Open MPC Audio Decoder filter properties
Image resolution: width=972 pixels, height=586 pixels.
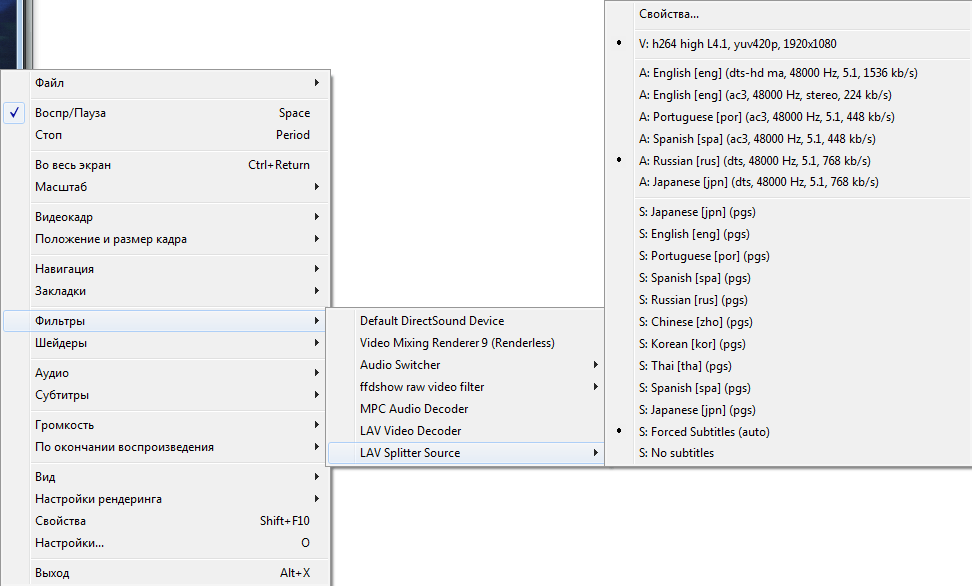click(414, 409)
